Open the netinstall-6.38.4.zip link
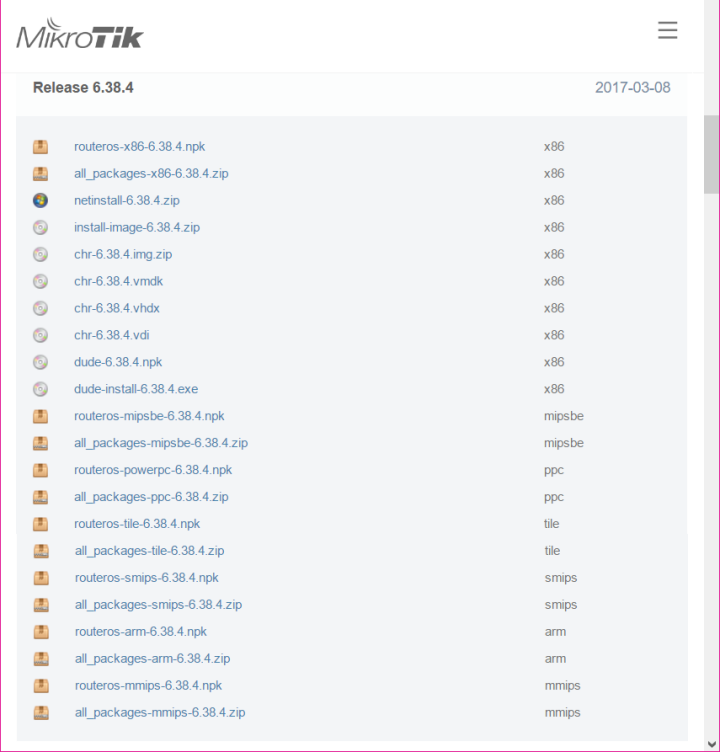 pos(127,200)
